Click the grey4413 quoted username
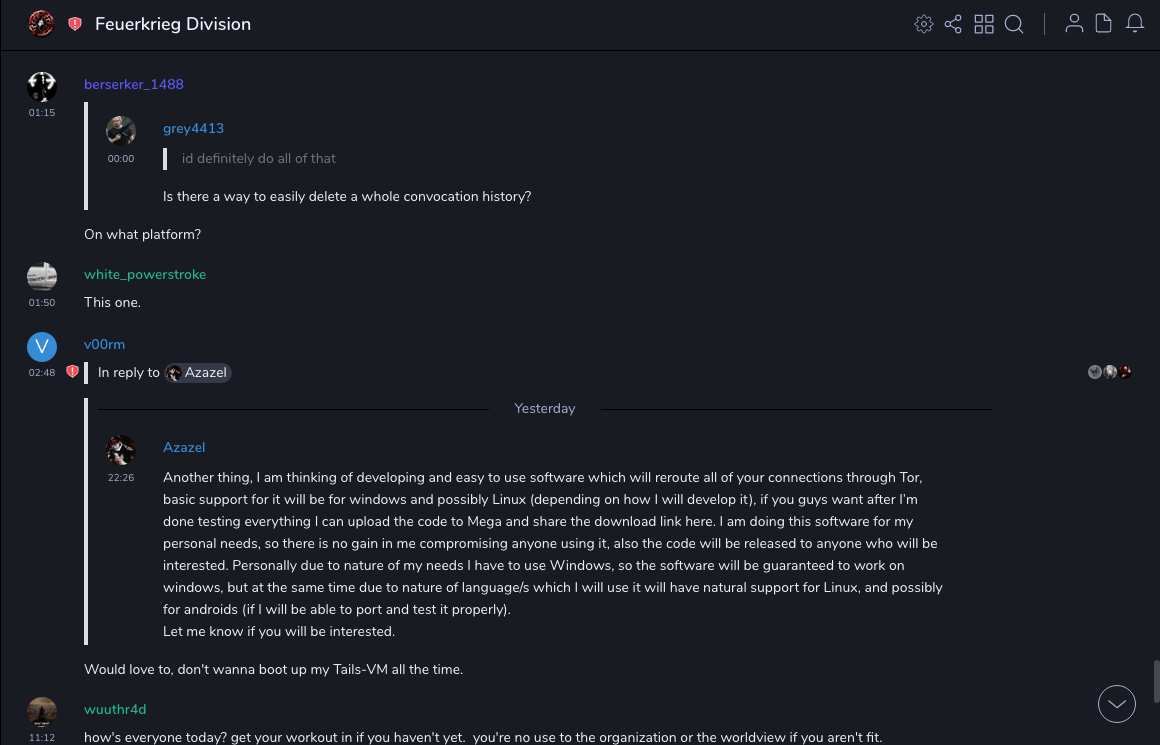This screenshot has height=745, width=1160. click(193, 128)
